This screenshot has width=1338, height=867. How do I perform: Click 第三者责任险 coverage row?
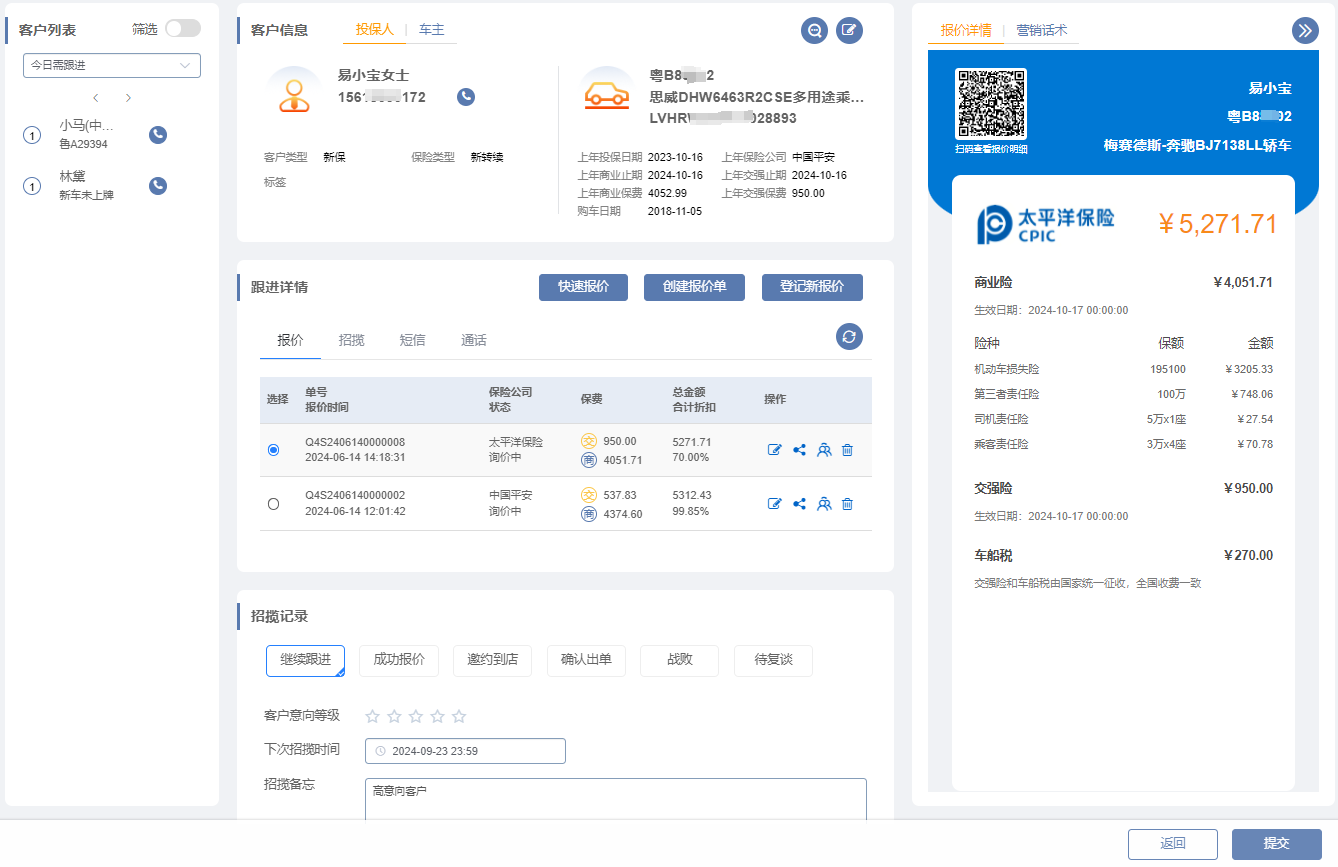(1123, 394)
